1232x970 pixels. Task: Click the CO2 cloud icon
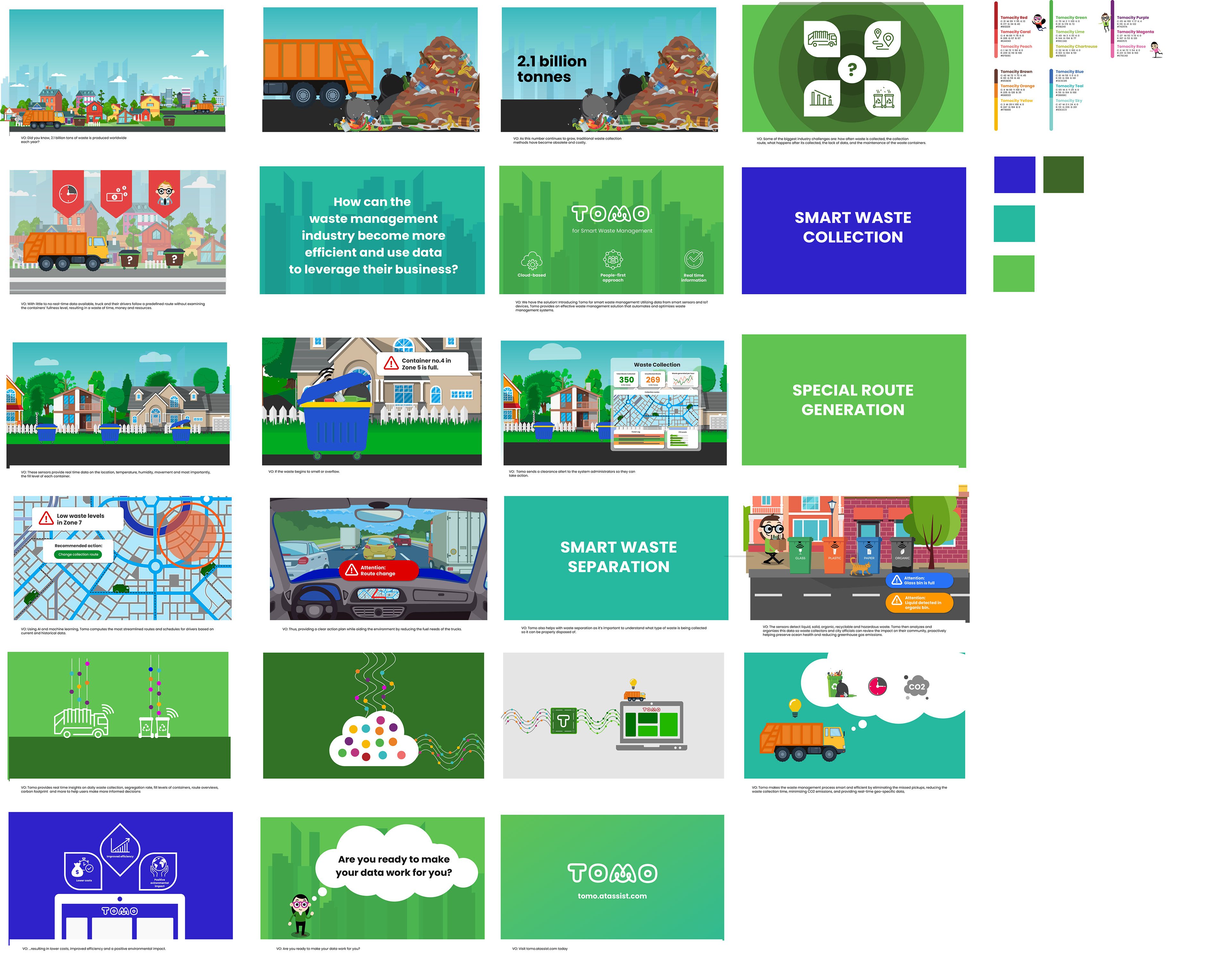916,687
